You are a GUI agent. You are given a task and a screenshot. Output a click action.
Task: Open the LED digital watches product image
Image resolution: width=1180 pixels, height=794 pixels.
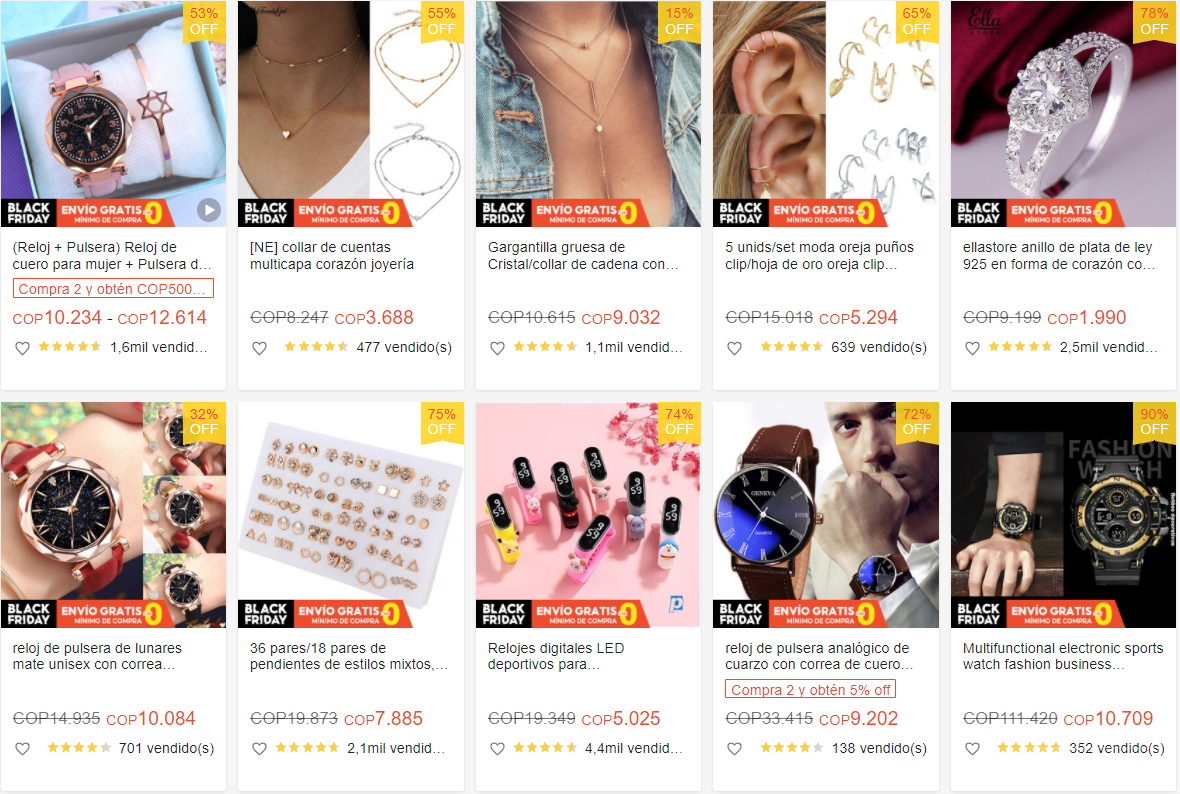[x=588, y=515]
